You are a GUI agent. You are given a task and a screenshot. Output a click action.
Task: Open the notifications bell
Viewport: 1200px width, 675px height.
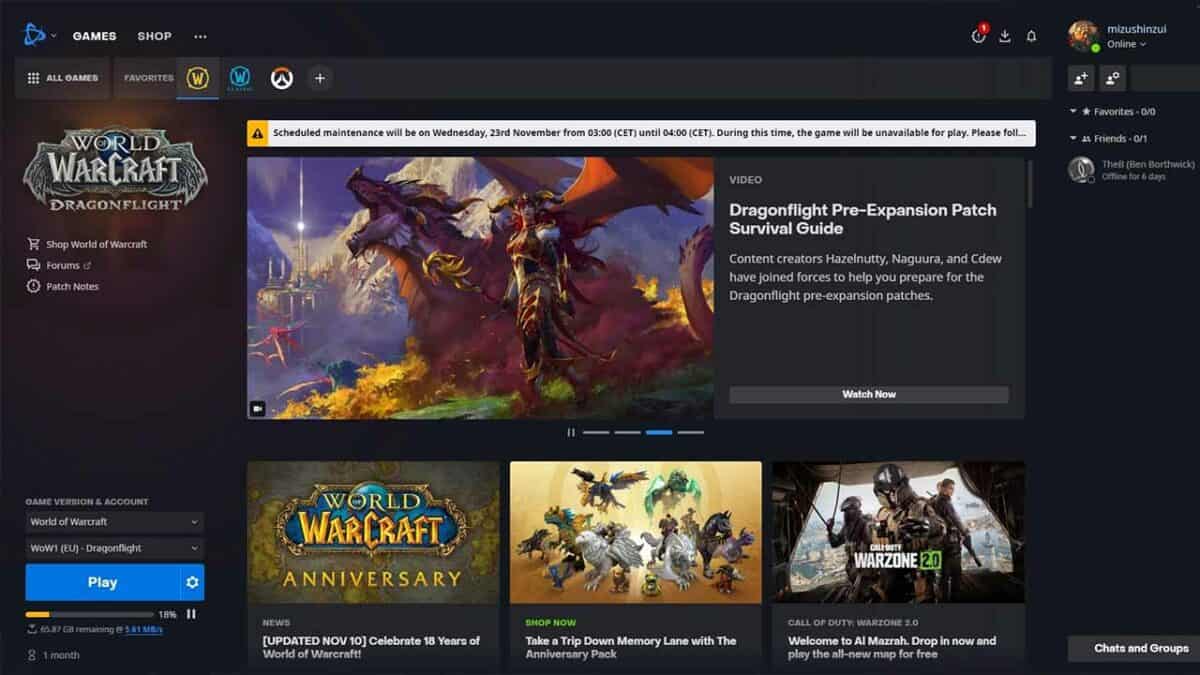pos(1031,36)
